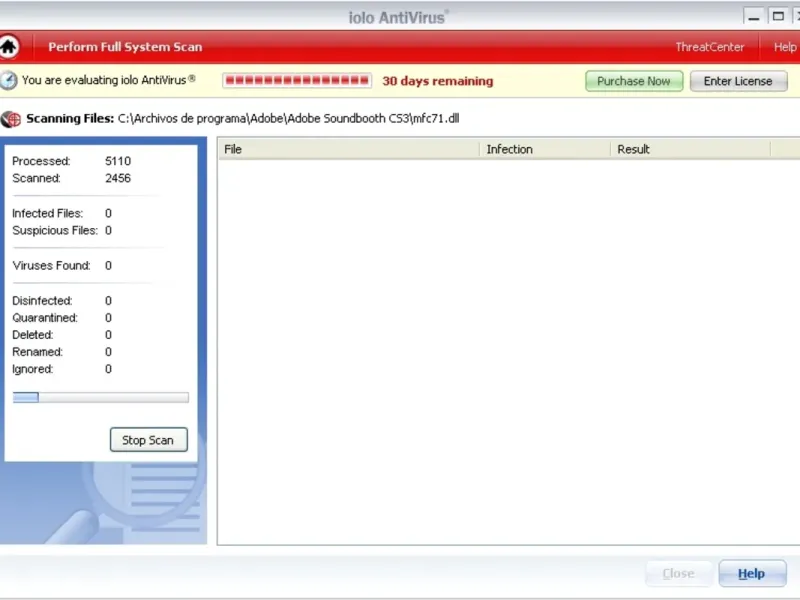The image size is (800, 600).
Task: Click the Purchase Now button
Action: 634,81
